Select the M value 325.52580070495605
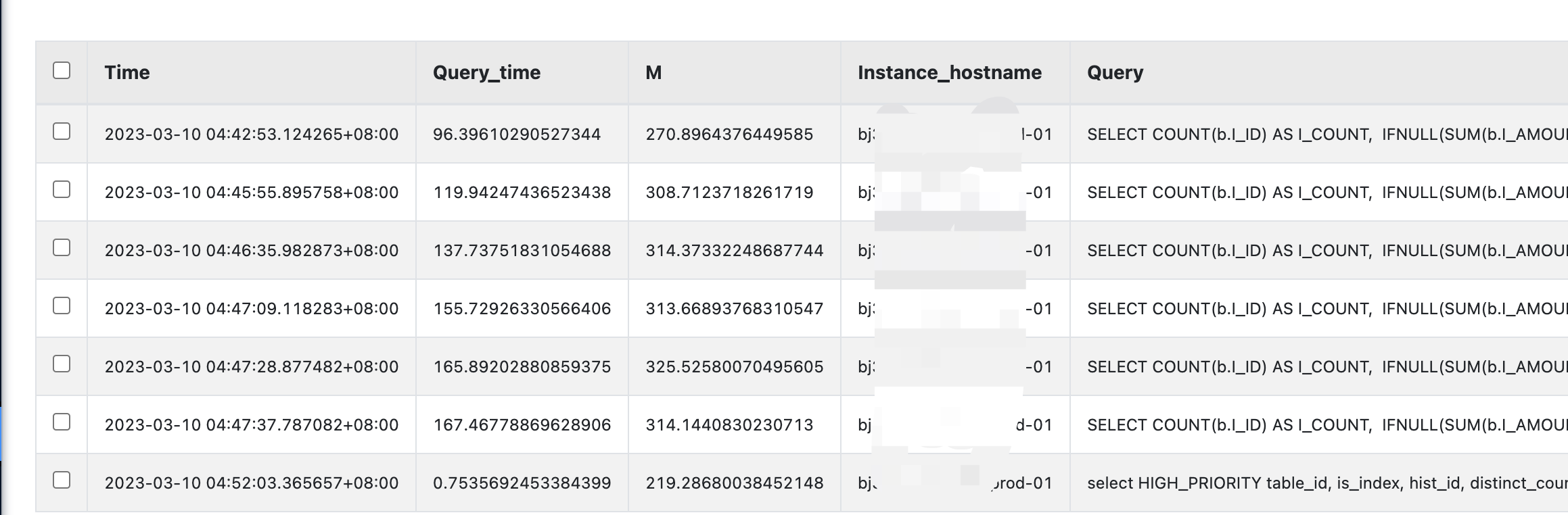 pyautogui.click(x=734, y=367)
